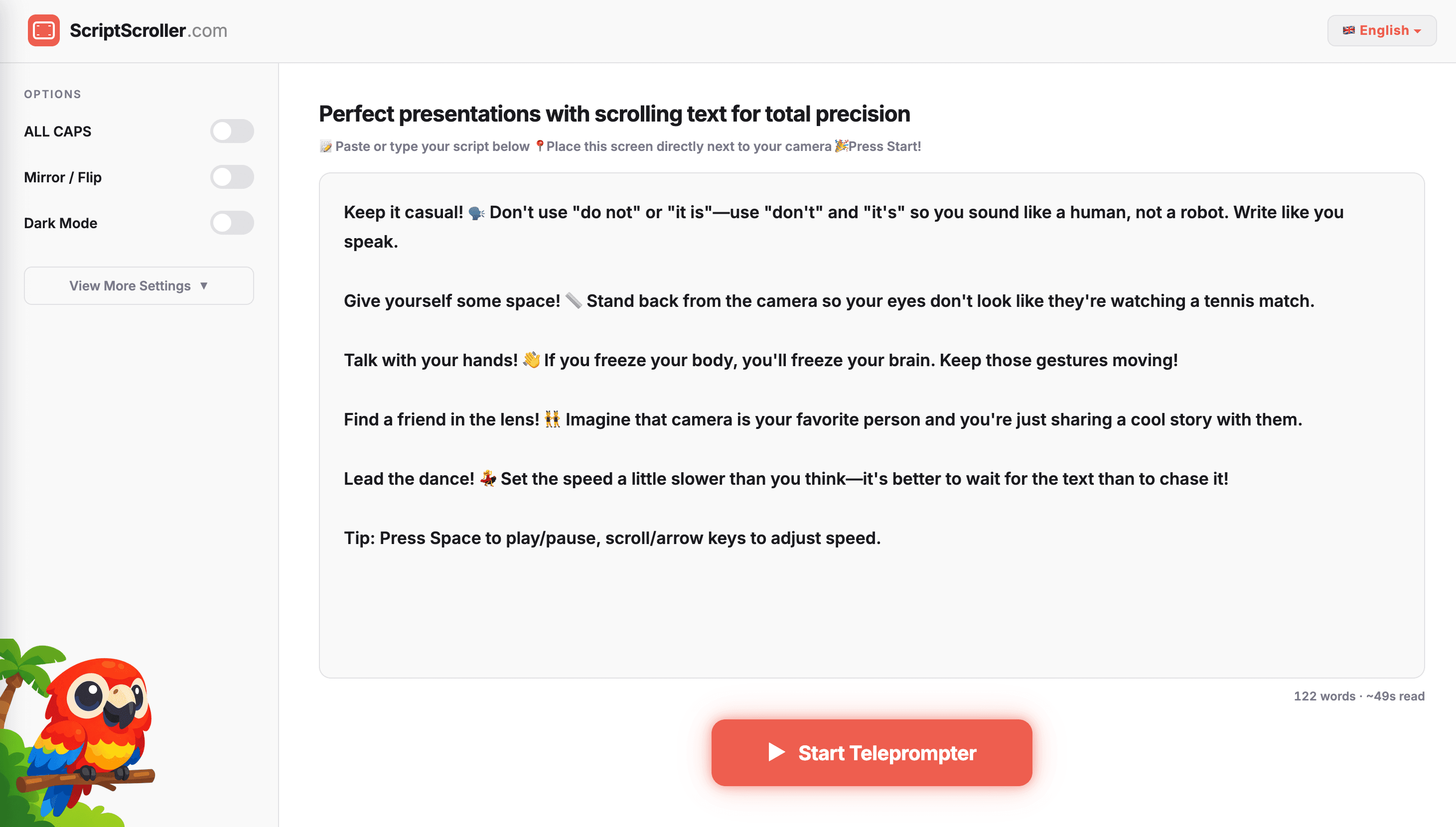1456x827 pixels.
Task: Click the UK flag icon in the language selector
Action: tap(1349, 31)
